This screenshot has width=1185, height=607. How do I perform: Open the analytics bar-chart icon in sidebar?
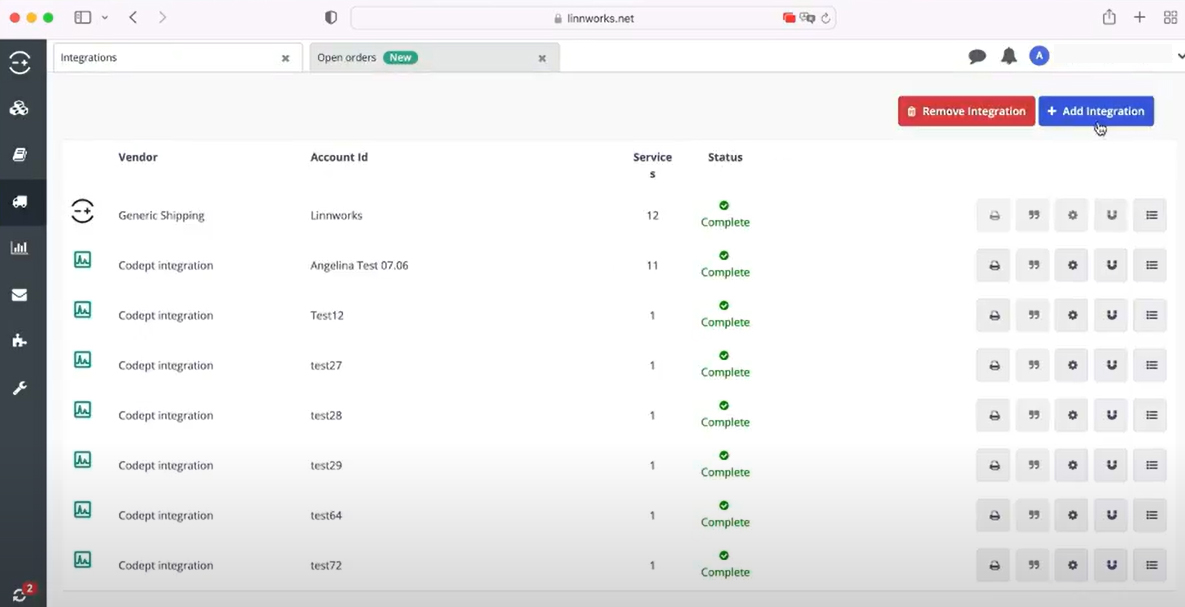[22, 247]
